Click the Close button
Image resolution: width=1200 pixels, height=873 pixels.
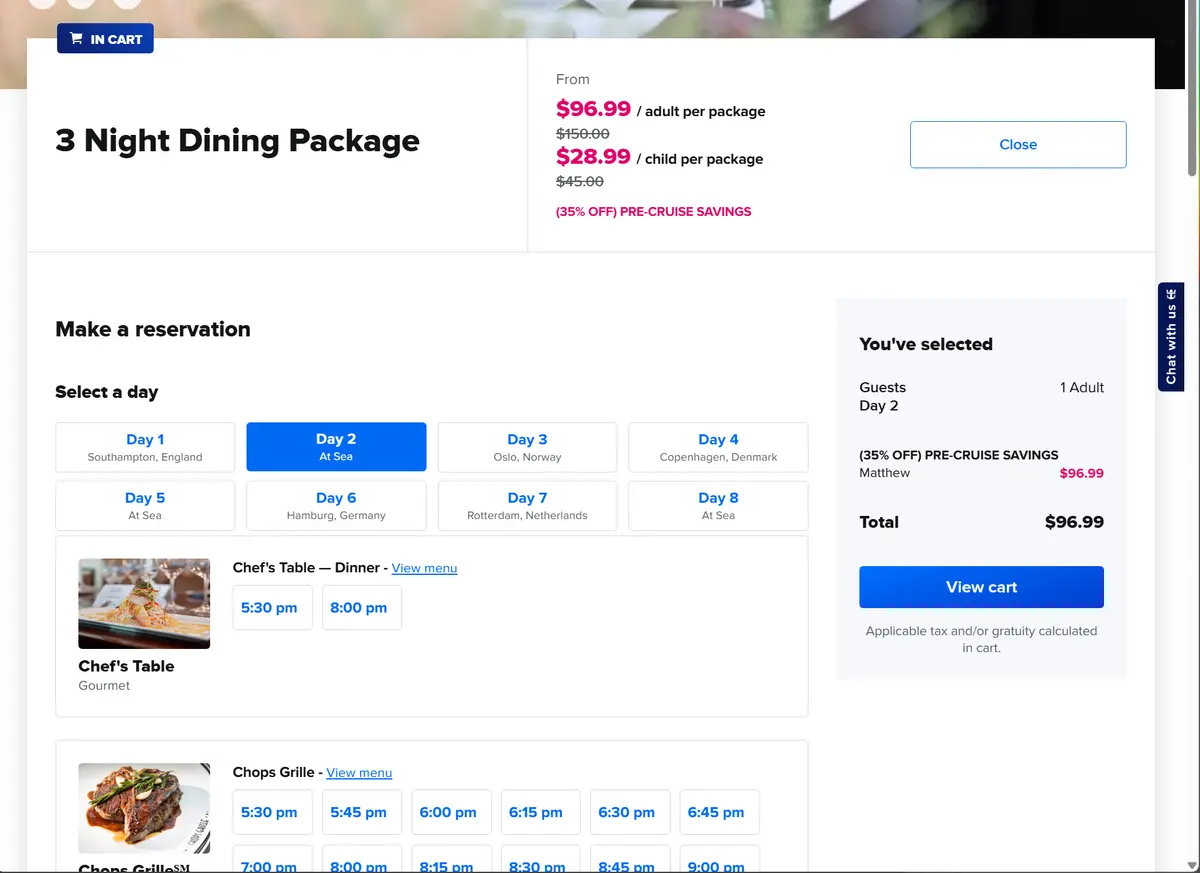pos(1018,145)
